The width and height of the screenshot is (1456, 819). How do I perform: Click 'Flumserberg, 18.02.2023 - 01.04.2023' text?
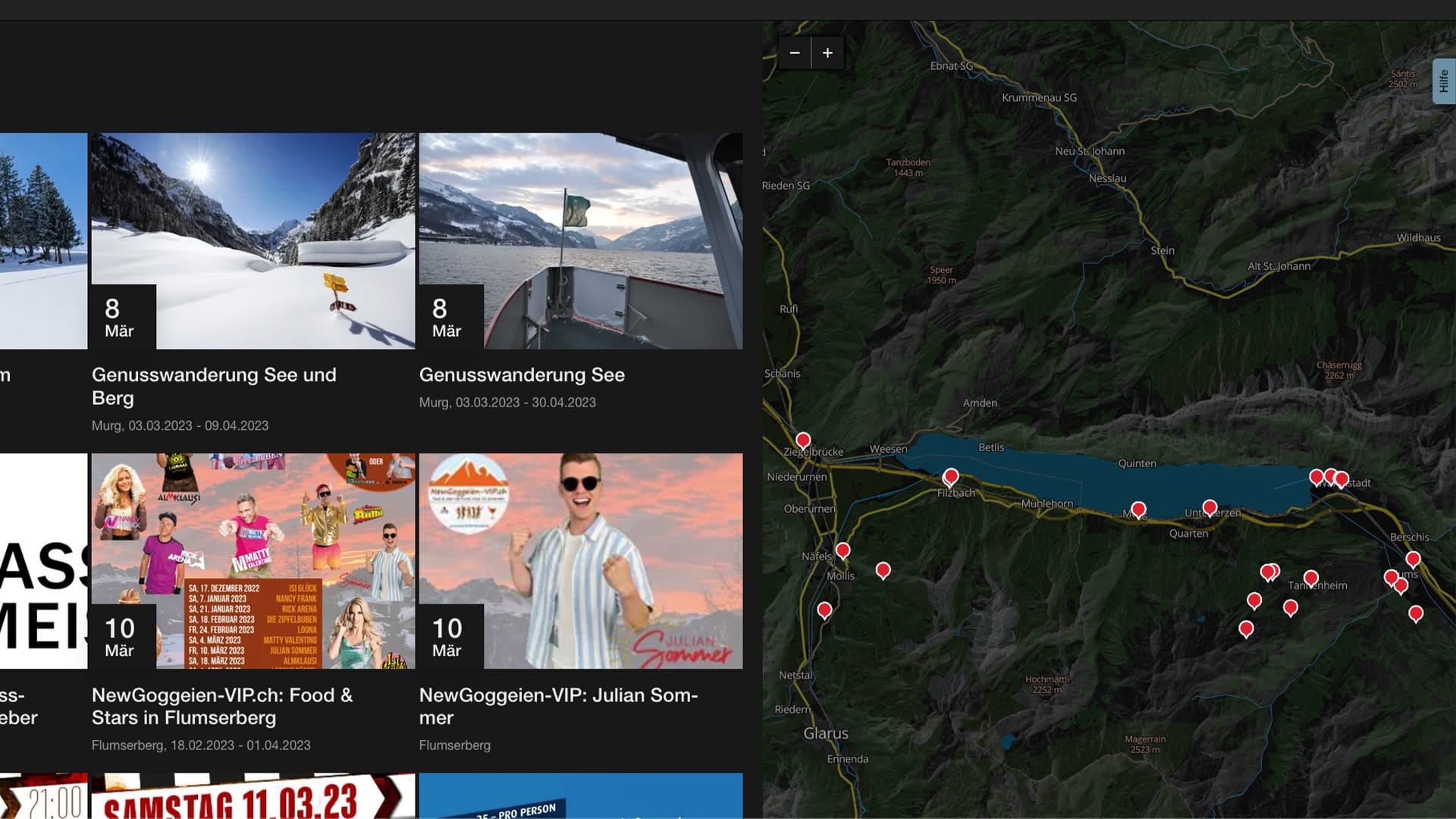coord(201,745)
